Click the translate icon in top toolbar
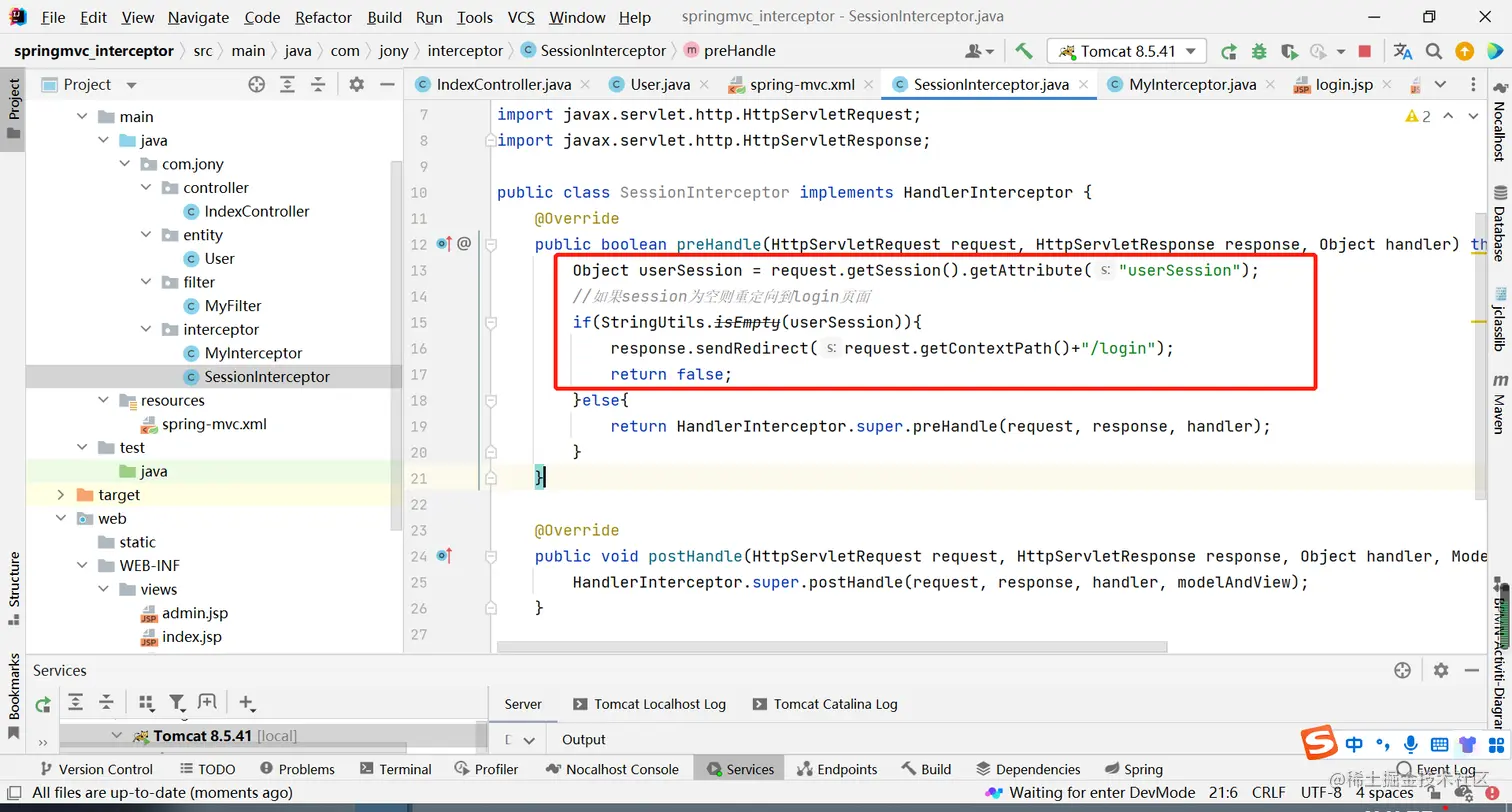1512x812 pixels. 1403,51
